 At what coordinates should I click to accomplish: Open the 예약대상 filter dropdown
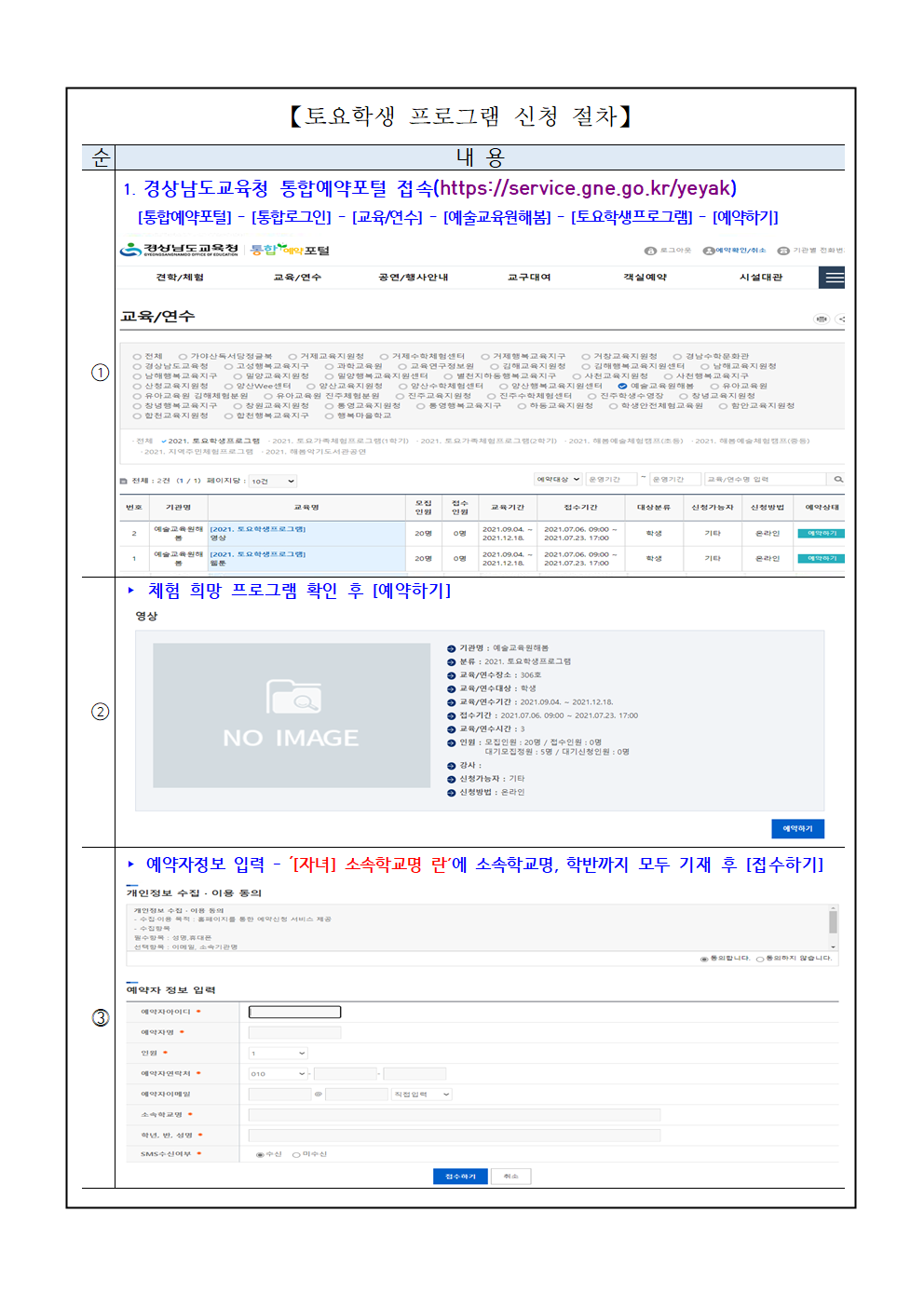(558, 479)
